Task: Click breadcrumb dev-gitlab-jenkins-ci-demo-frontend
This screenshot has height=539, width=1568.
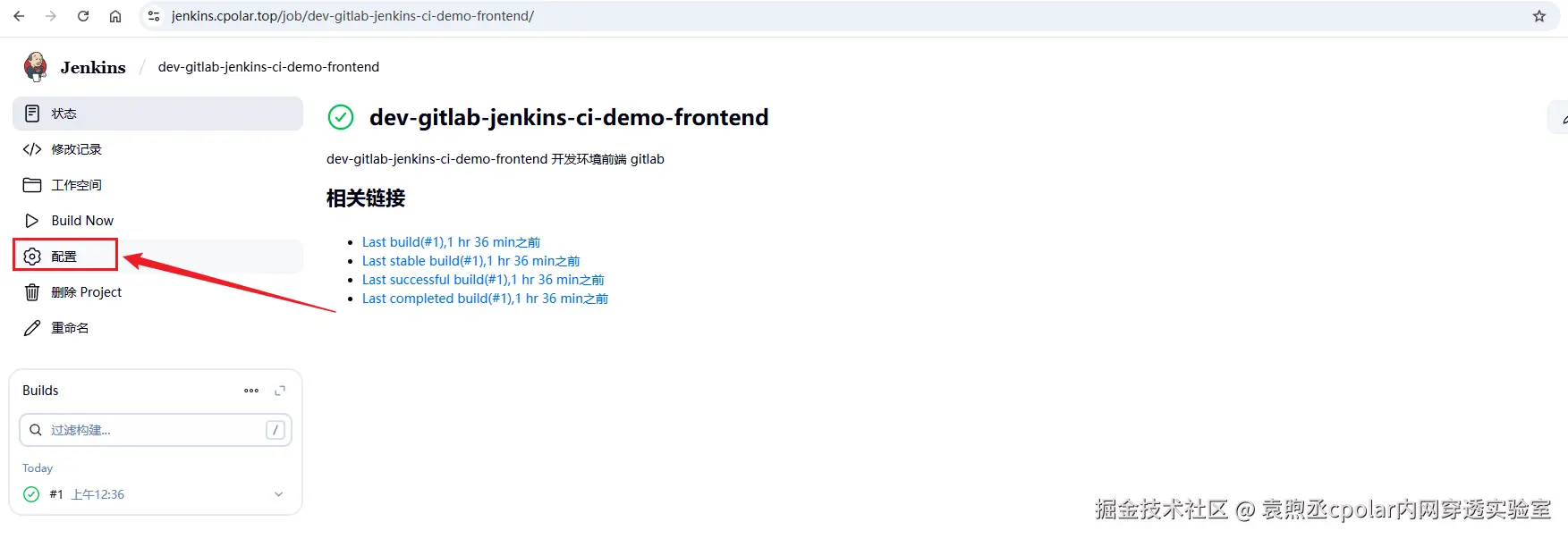Action: tap(268, 67)
